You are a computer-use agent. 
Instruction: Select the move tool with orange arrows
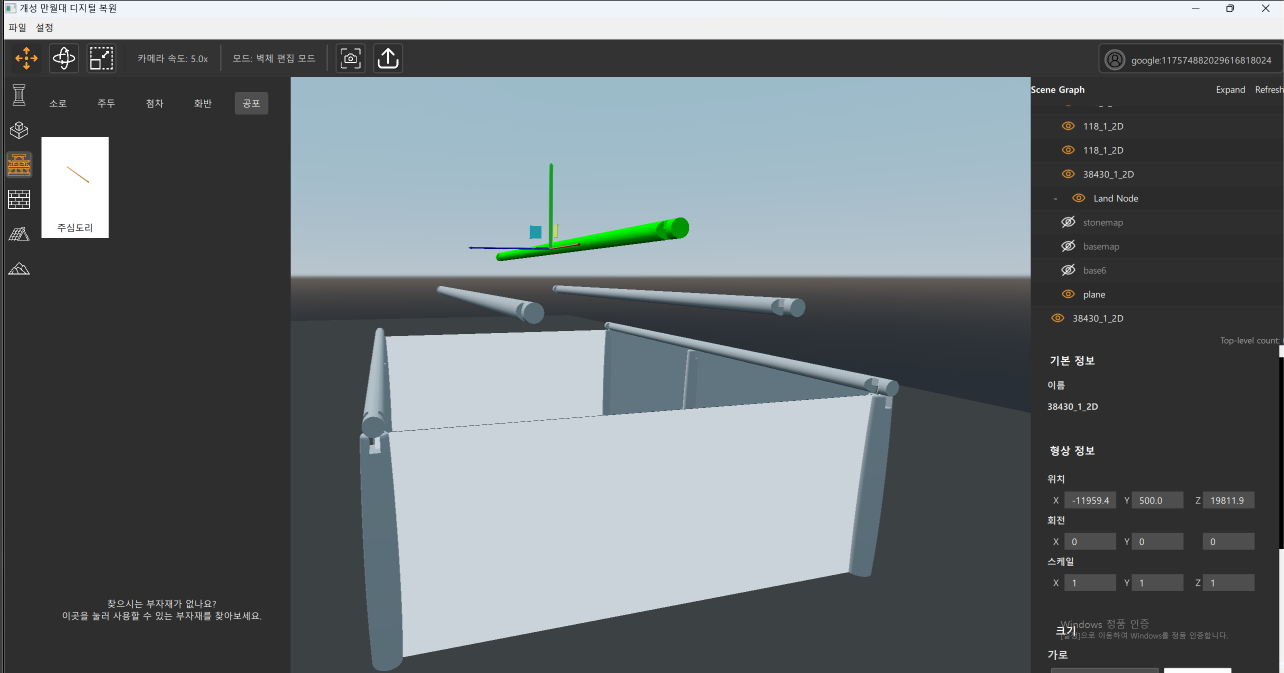click(x=26, y=59)
